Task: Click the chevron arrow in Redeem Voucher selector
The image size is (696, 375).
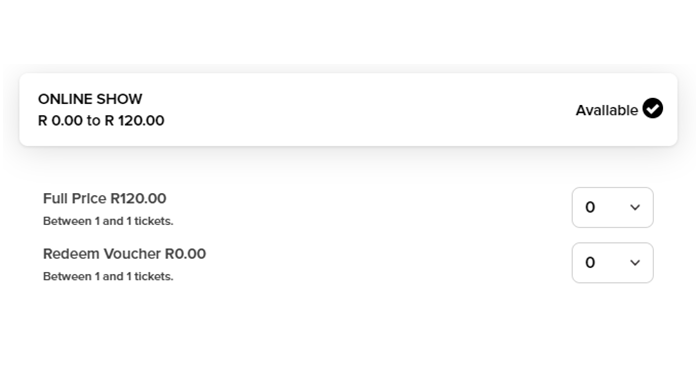Action: (x=635, y=263)
